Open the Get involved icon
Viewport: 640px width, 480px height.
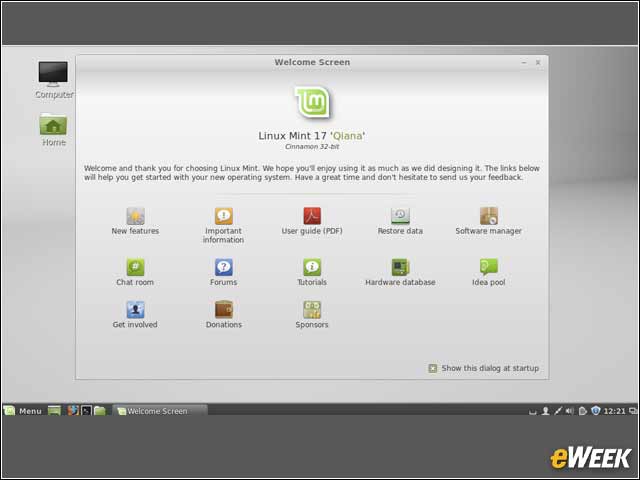(135, 310)
